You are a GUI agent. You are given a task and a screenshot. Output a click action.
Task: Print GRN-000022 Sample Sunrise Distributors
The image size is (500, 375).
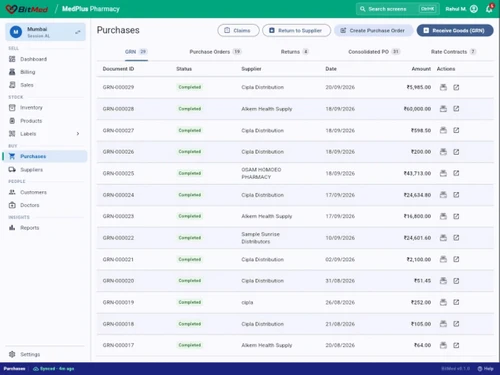tap(443, 238)
